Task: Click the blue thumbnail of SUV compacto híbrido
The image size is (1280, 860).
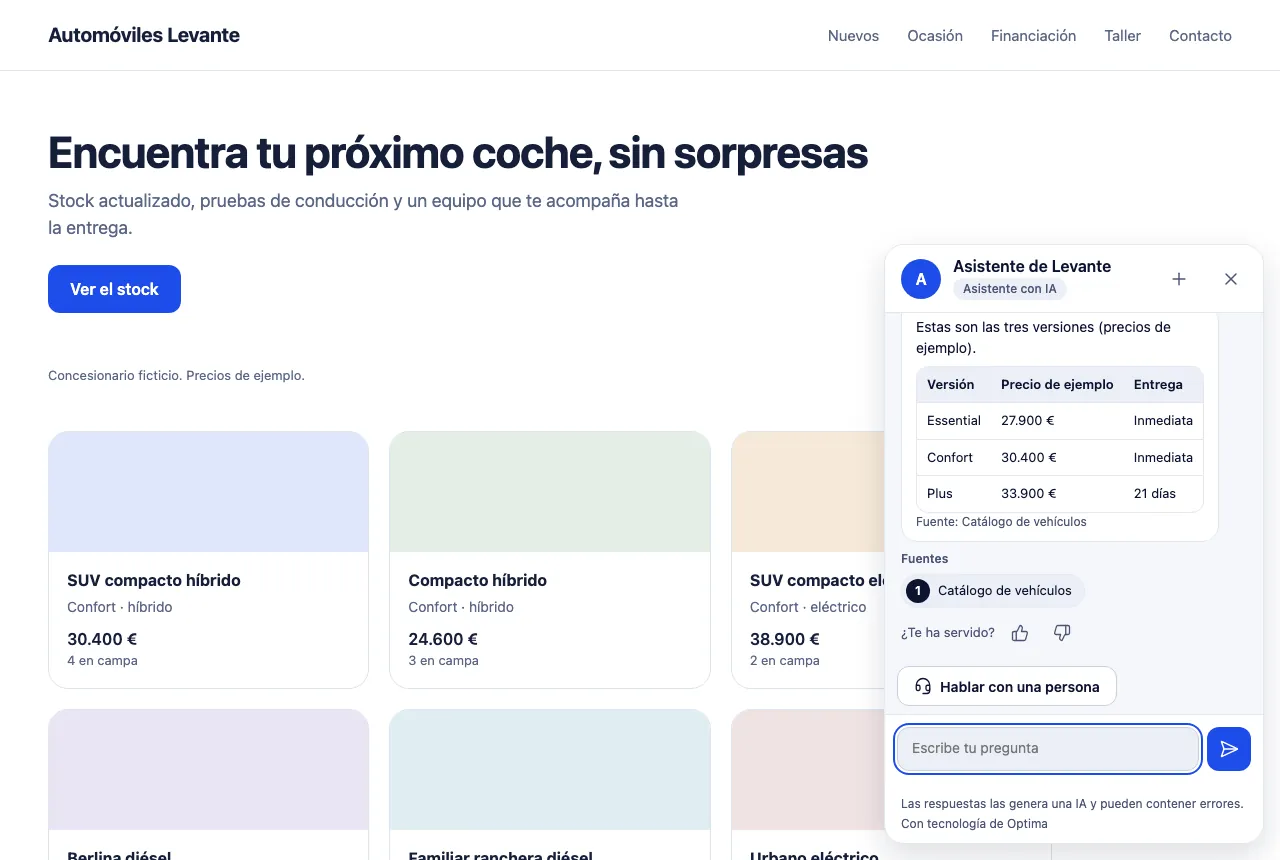Action: (x=208, y=492)
